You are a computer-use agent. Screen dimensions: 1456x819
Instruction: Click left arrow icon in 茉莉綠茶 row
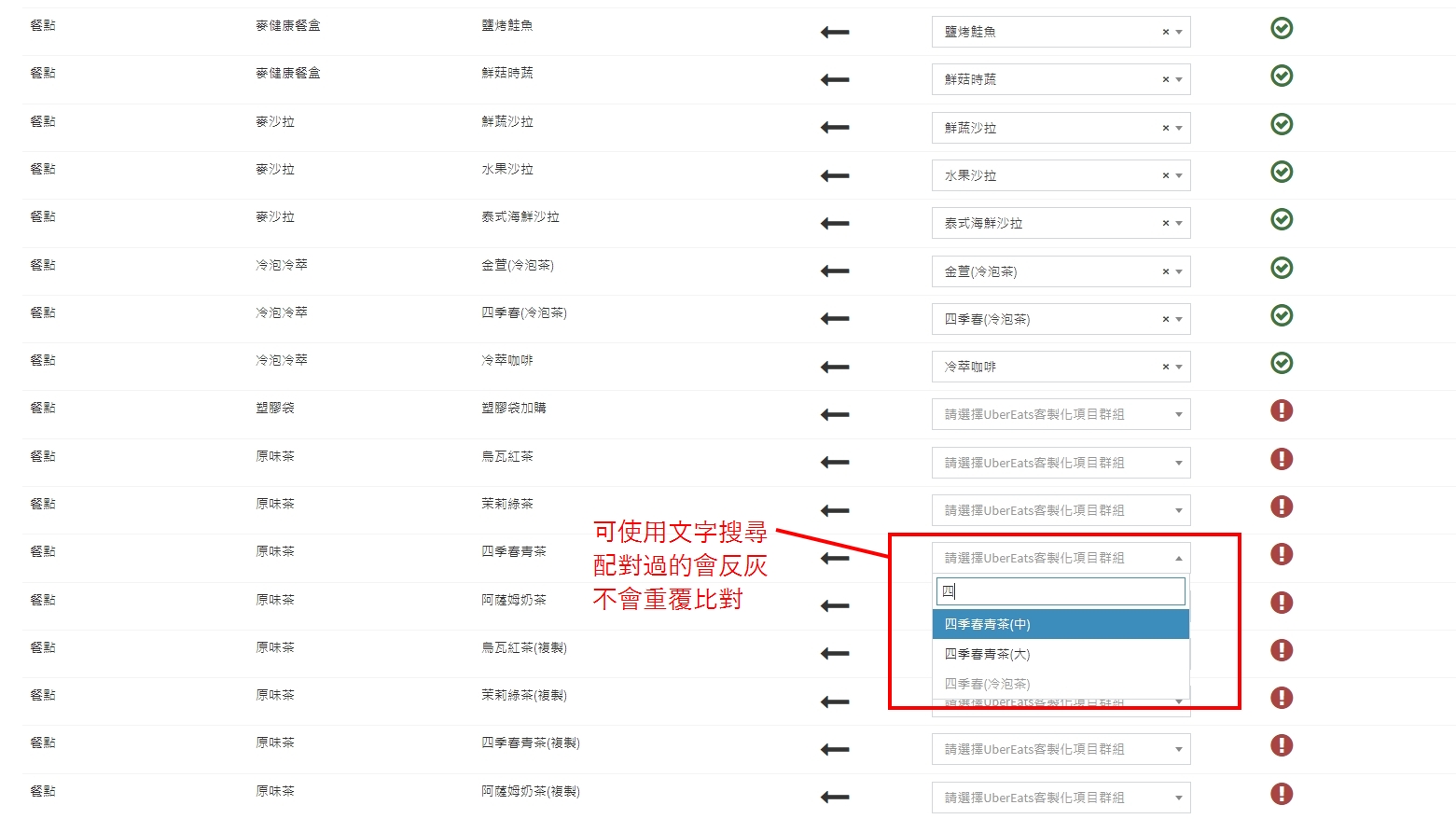click(835, 511)
